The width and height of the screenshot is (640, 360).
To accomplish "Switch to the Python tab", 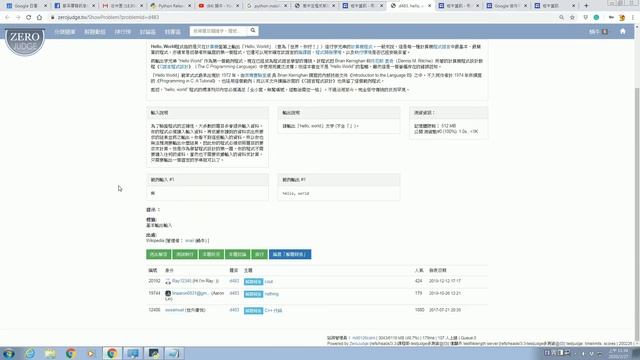I will point(170,6).
